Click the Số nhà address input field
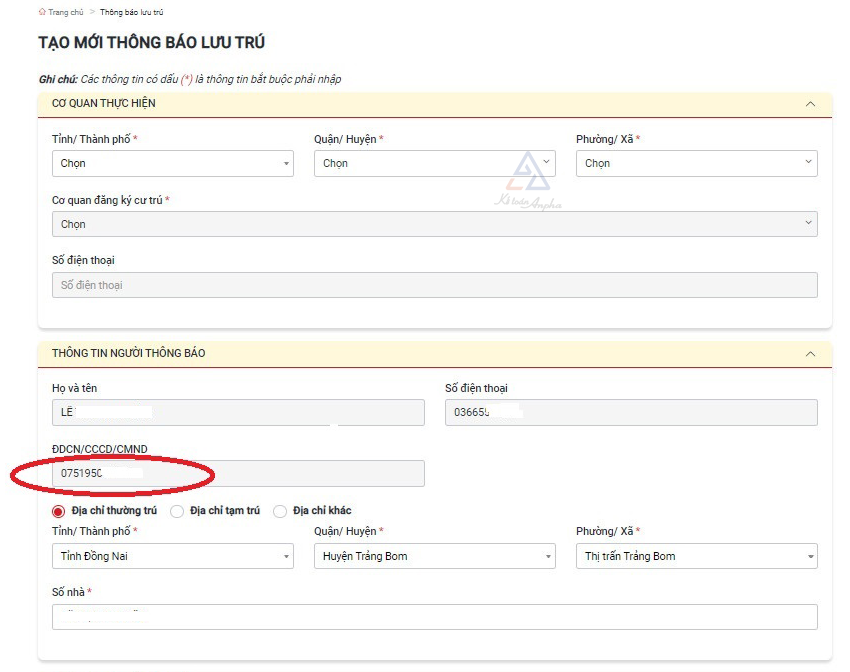Viewport: 850px width, 672px height. [434, 617]
